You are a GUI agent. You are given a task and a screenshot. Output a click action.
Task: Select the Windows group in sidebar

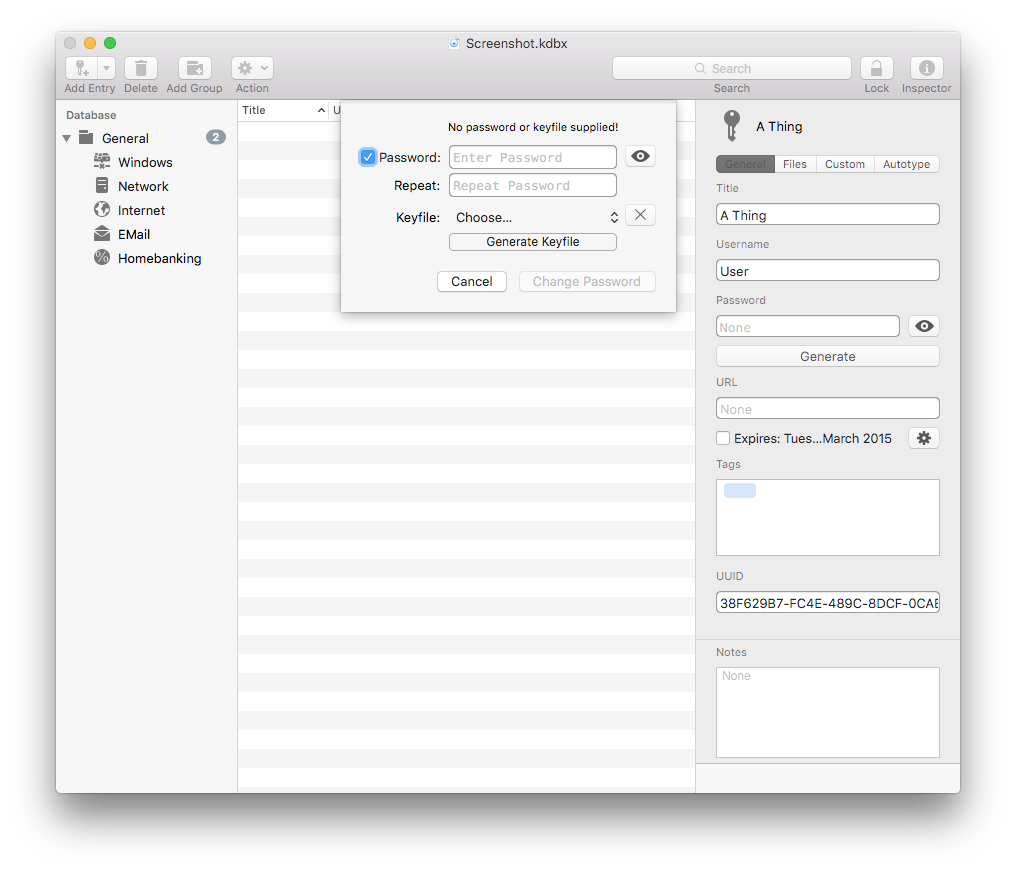tap(145, 162)
